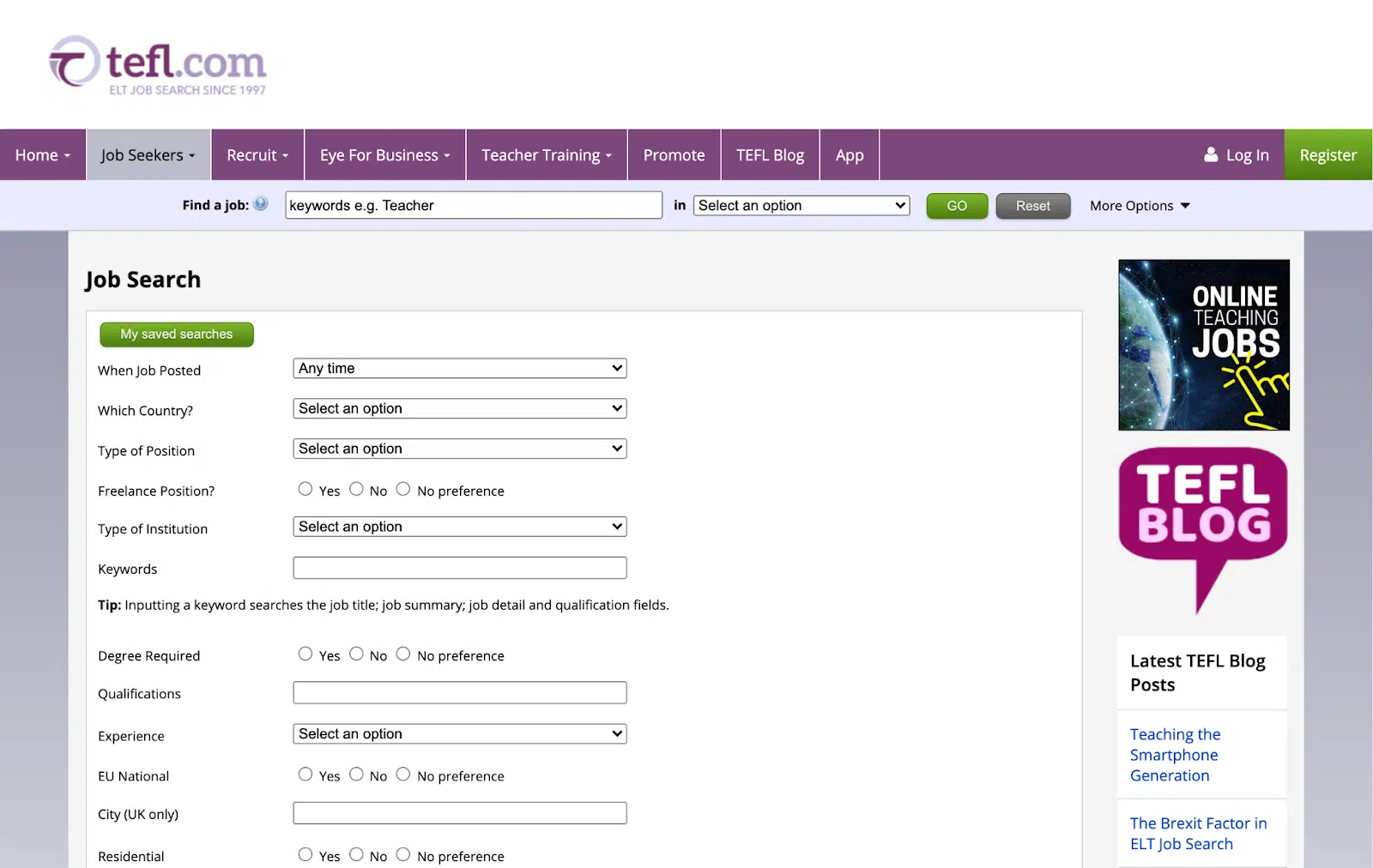The image size is (1373, 868).
Task: Click the Qualifications text field
Action: (460, 693)
